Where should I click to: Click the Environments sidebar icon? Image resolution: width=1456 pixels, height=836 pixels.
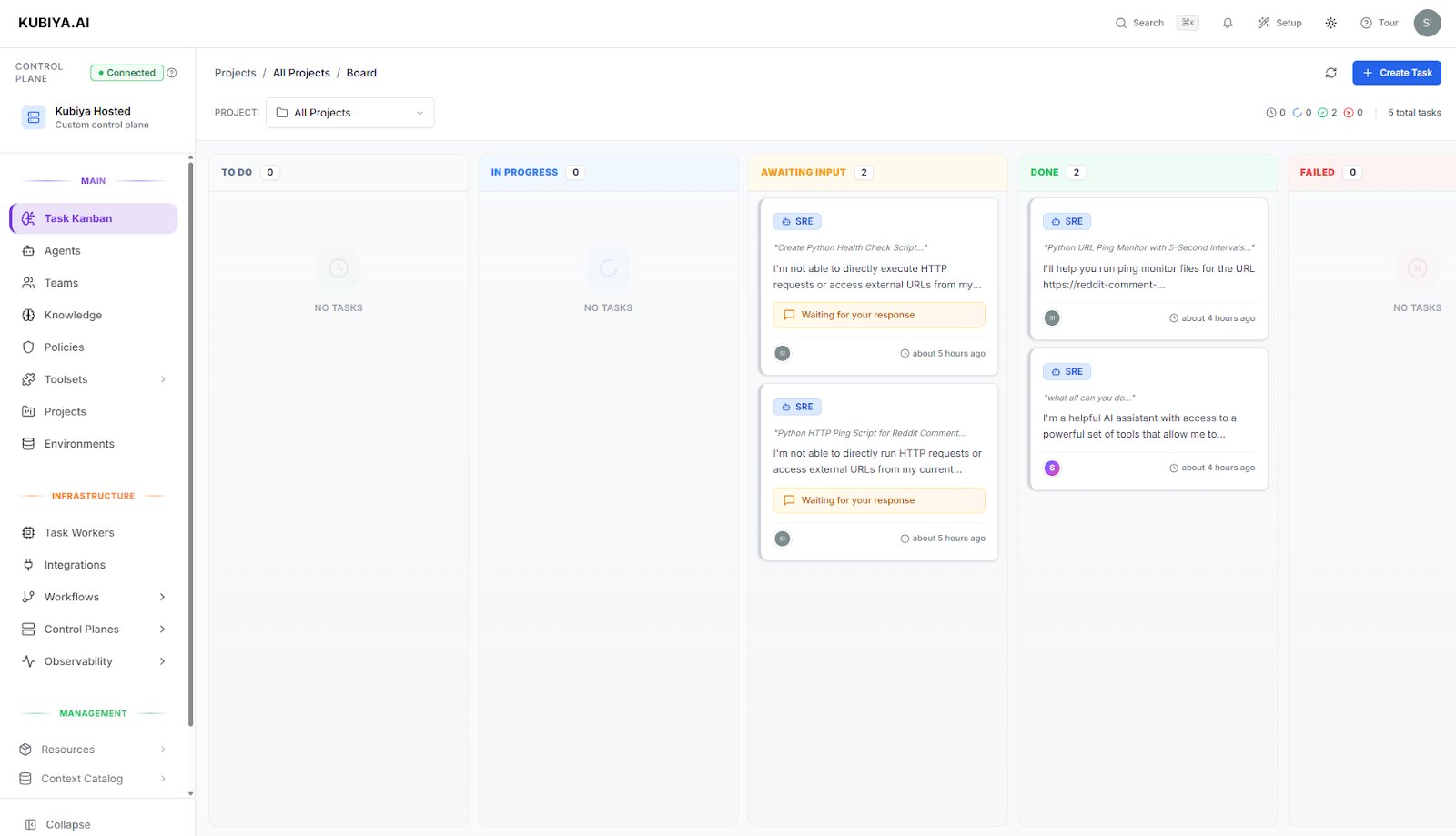(x=28, y=444)
